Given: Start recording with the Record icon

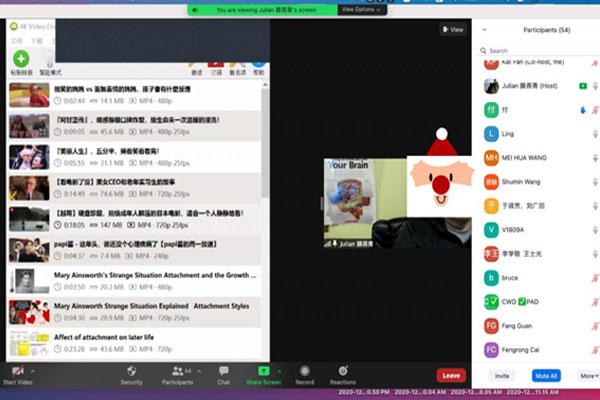Looking at the screenshot, I should tap(305, 371).
